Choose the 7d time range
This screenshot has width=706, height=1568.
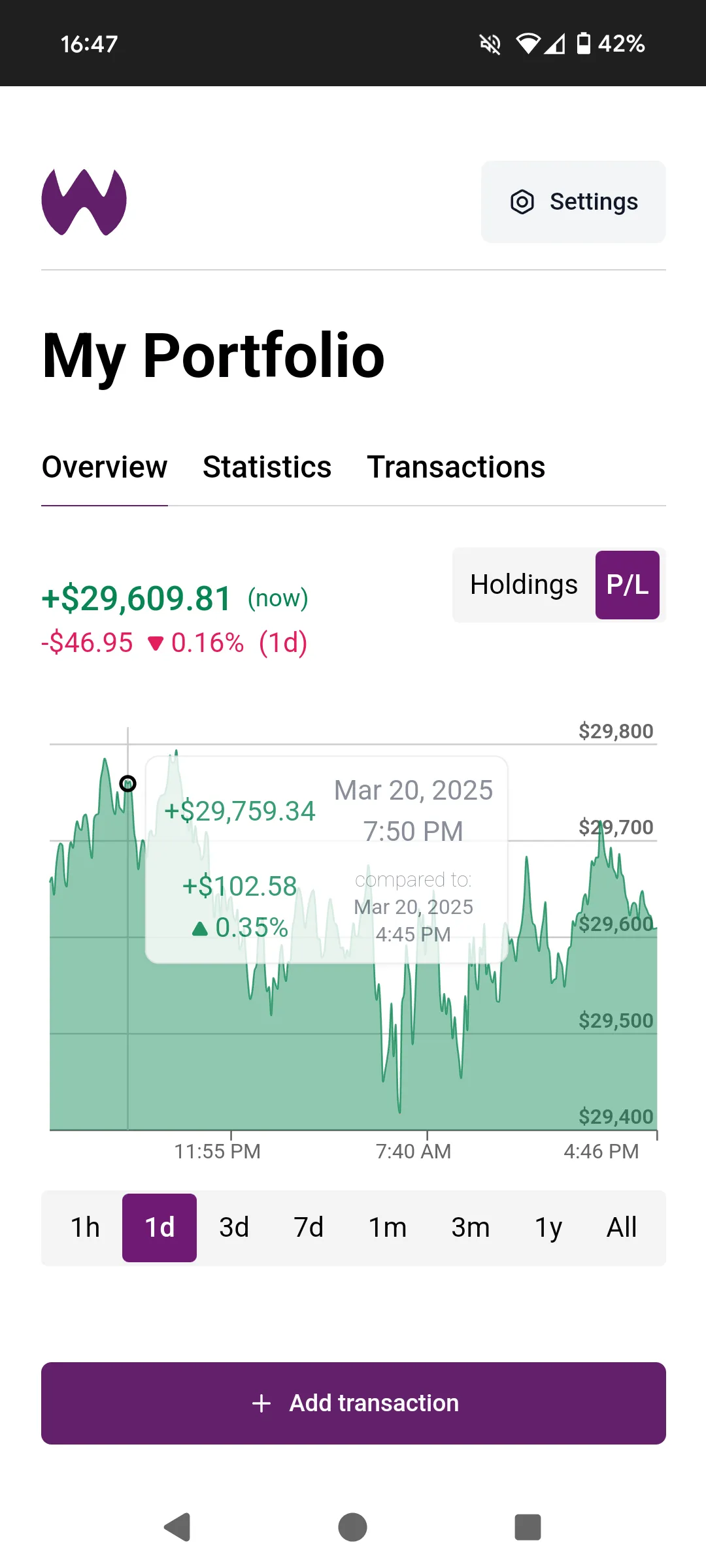pos(309,1228)
